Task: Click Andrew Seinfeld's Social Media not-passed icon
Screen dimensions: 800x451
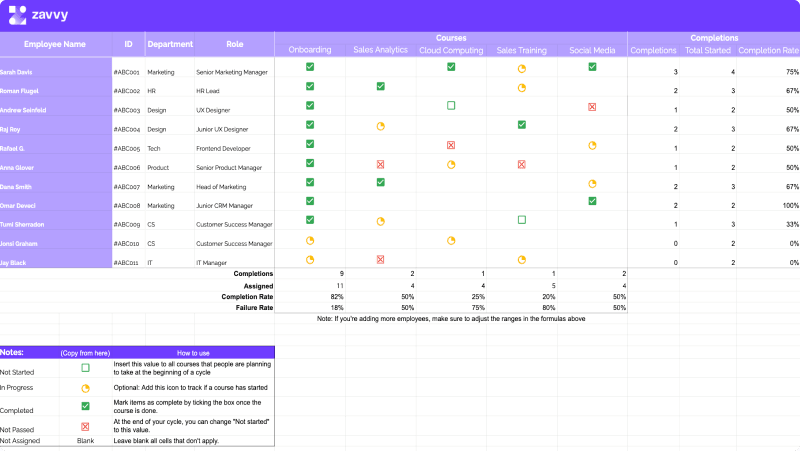Action: coord(592,107)
